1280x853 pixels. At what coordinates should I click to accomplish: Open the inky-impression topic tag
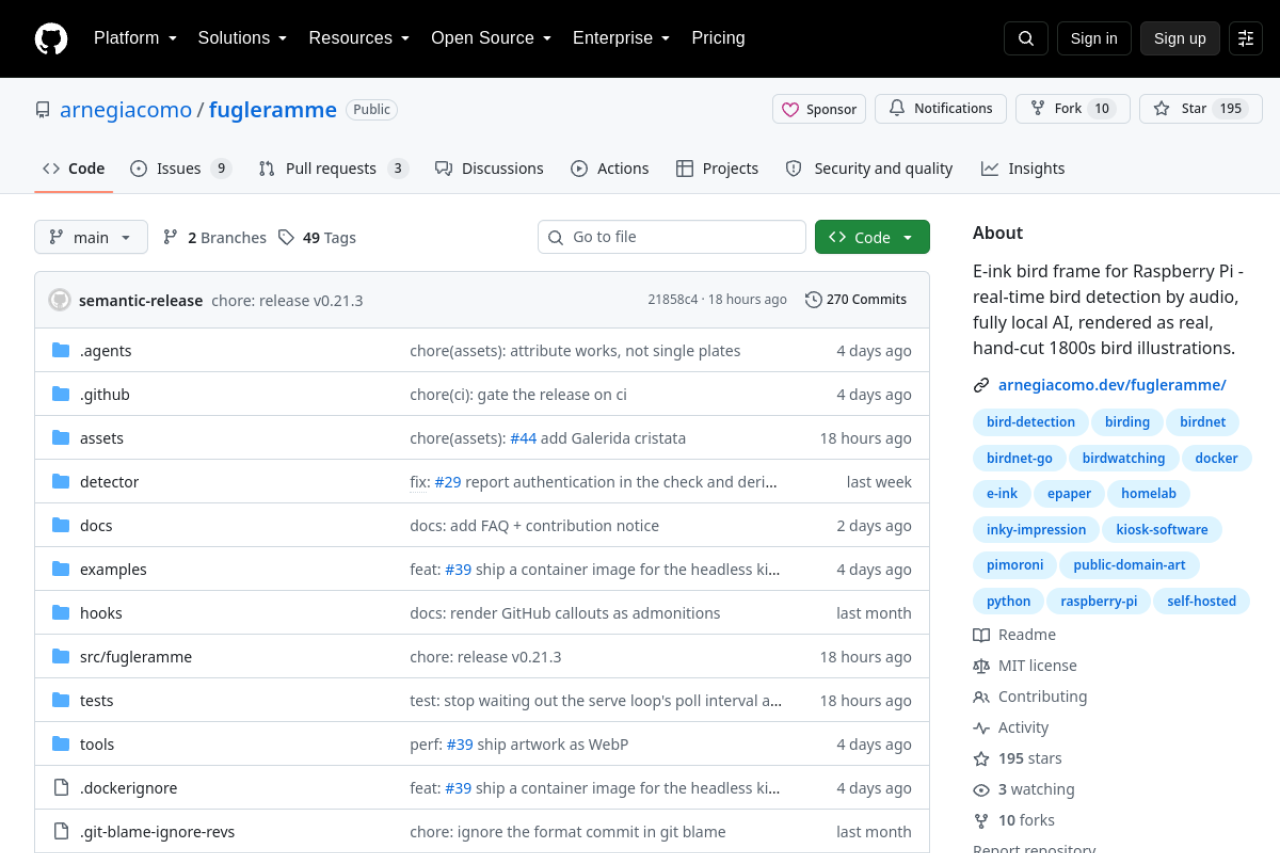[1036, 530]
